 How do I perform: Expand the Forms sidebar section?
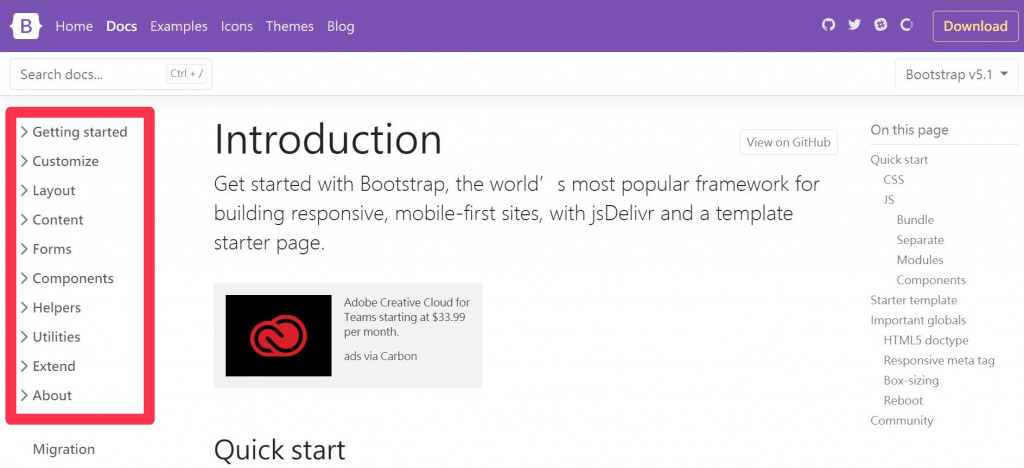[46, 249]
